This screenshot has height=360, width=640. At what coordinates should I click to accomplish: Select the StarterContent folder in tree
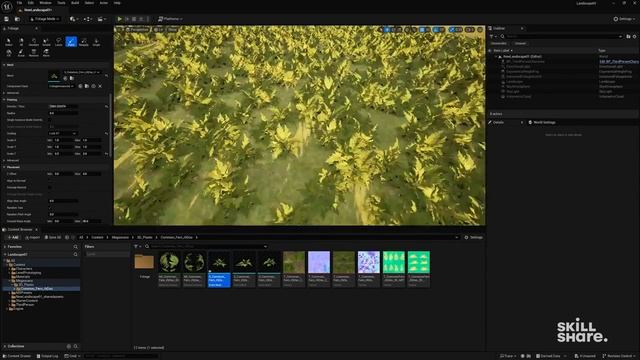pyautogui.click(x=27, y=301)
